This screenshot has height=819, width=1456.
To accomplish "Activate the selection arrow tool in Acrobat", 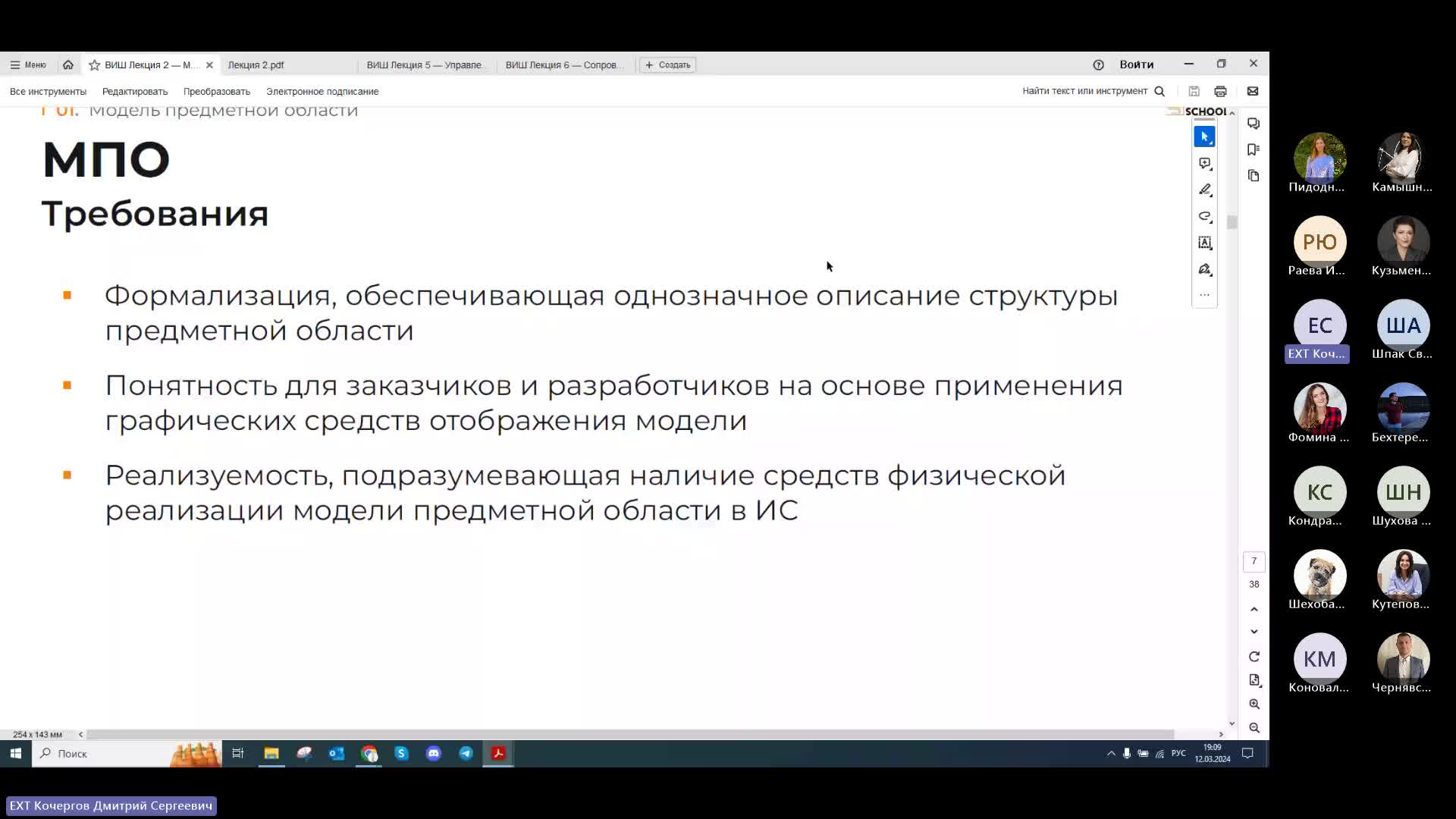I will point(1204,136).
